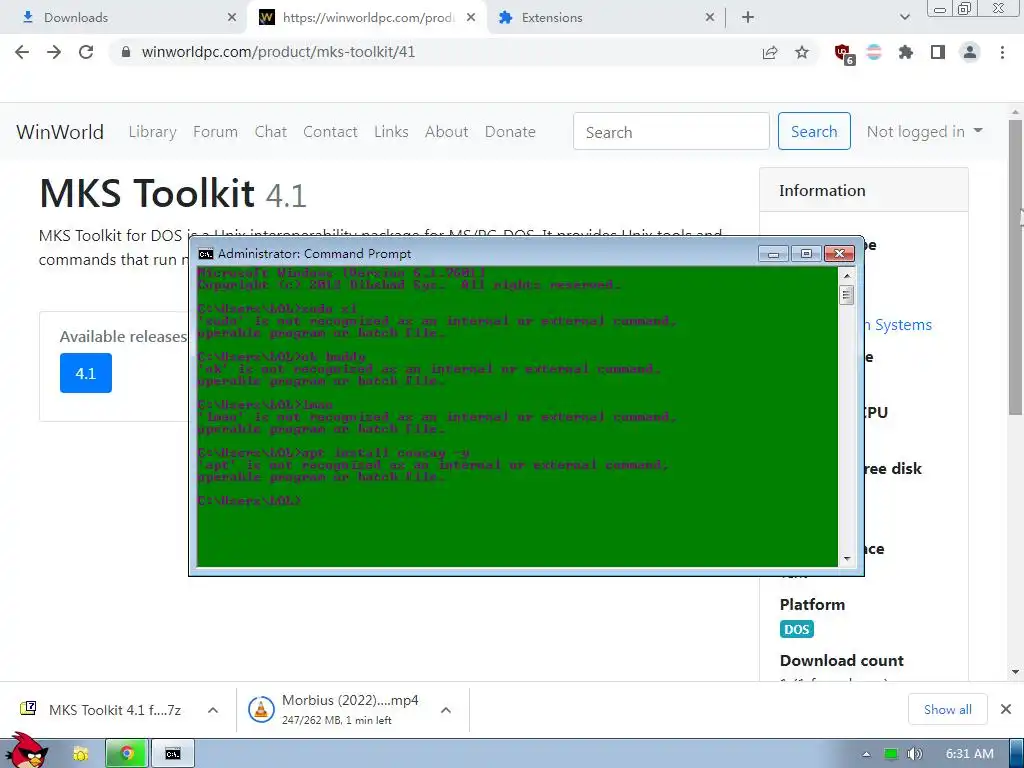Open a new browser tab
Viewport: 1024px width, 768px height.
coord(748,18)
